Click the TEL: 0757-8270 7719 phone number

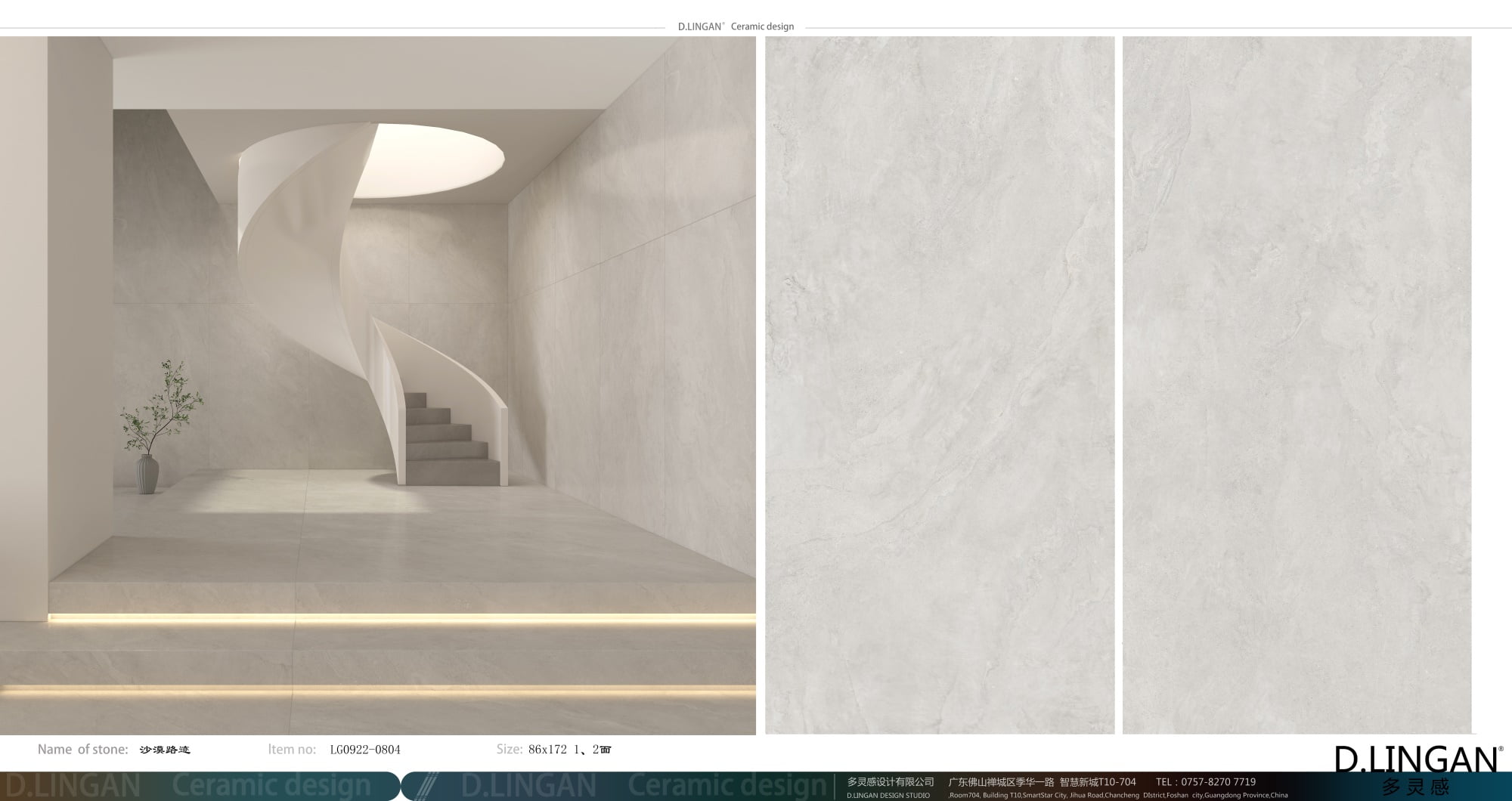[x=1205, y=782]
